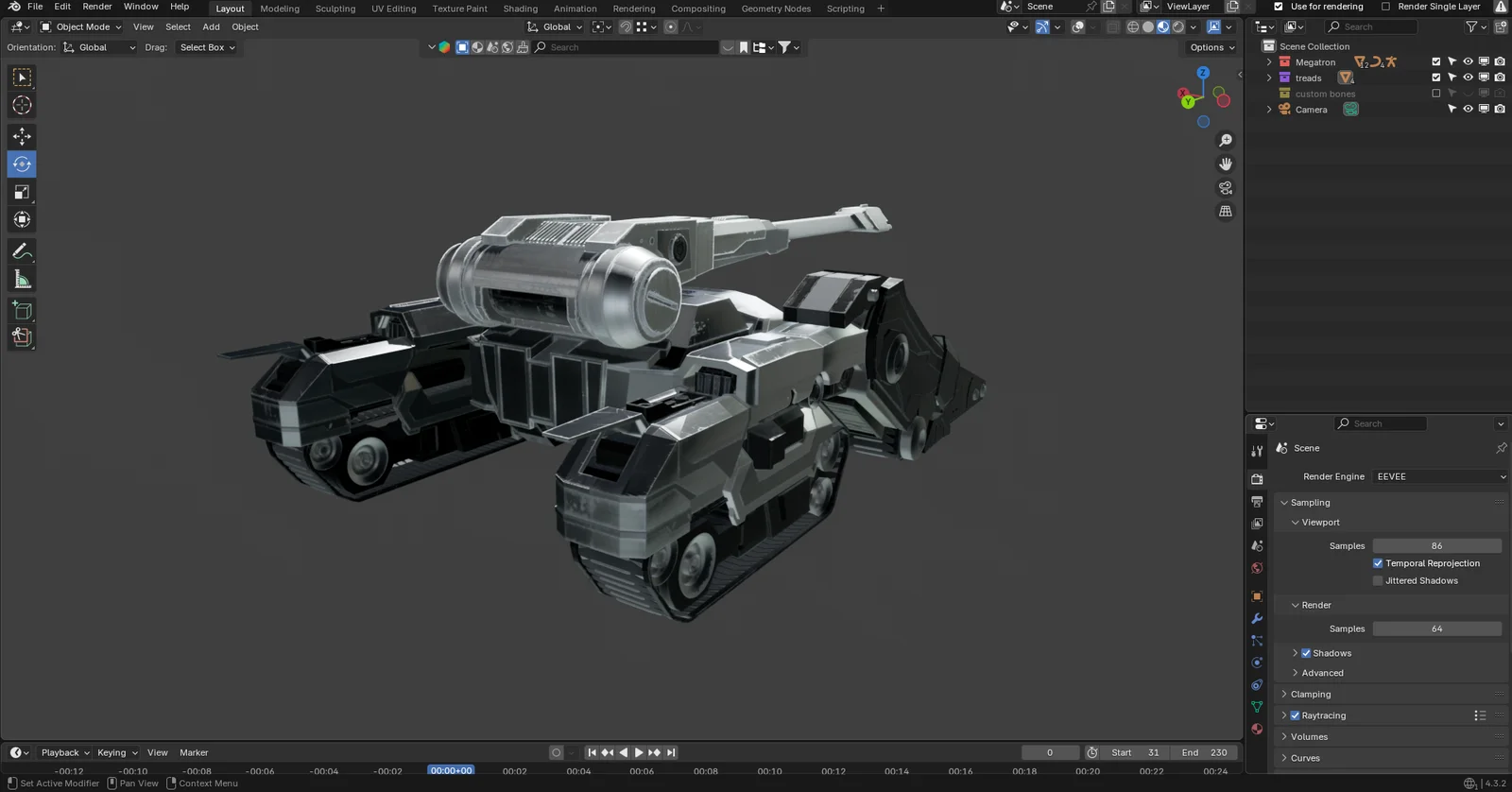
Task: Disable Megatron collection in renders
Action: [x=1500, y=62]
